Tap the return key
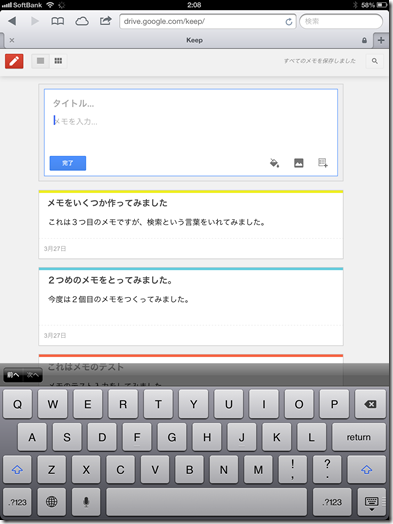The width and height of the screenshot is (393, 524). pos(359,437)
